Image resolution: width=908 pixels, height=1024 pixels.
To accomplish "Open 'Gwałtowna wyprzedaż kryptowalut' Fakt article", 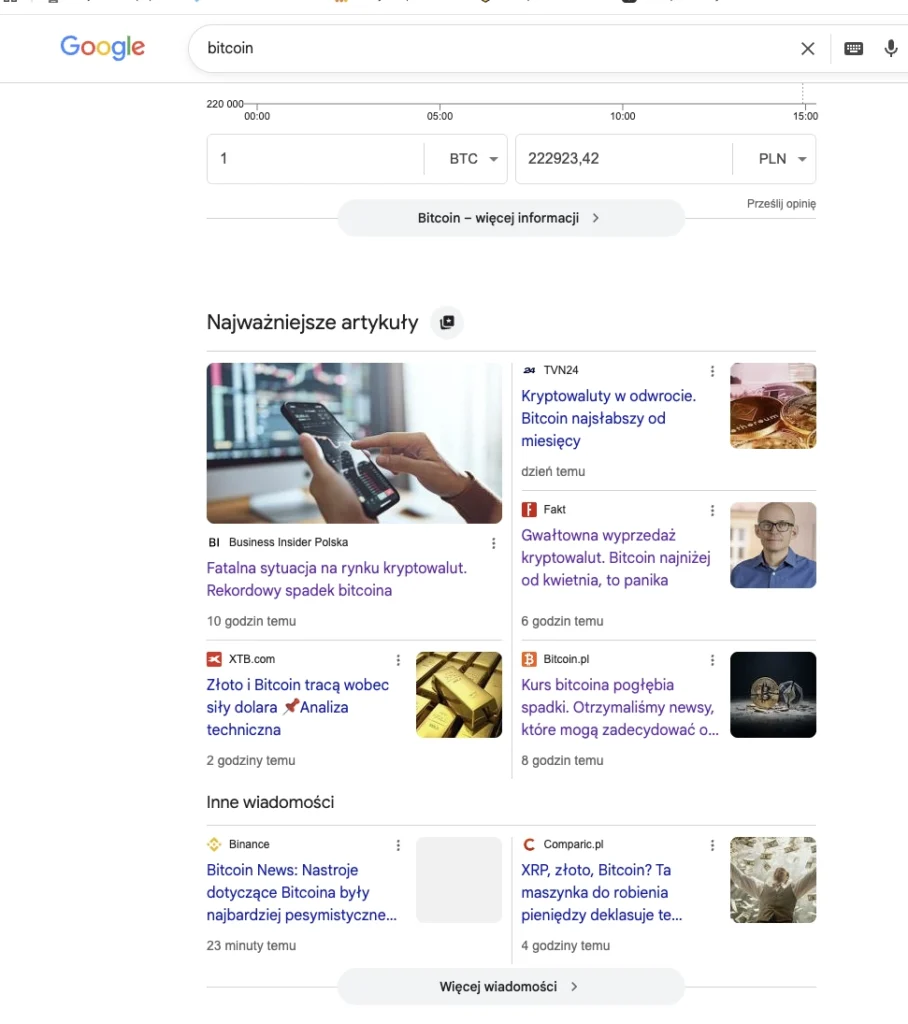I will pyautogui.click(x=616, y=558).
